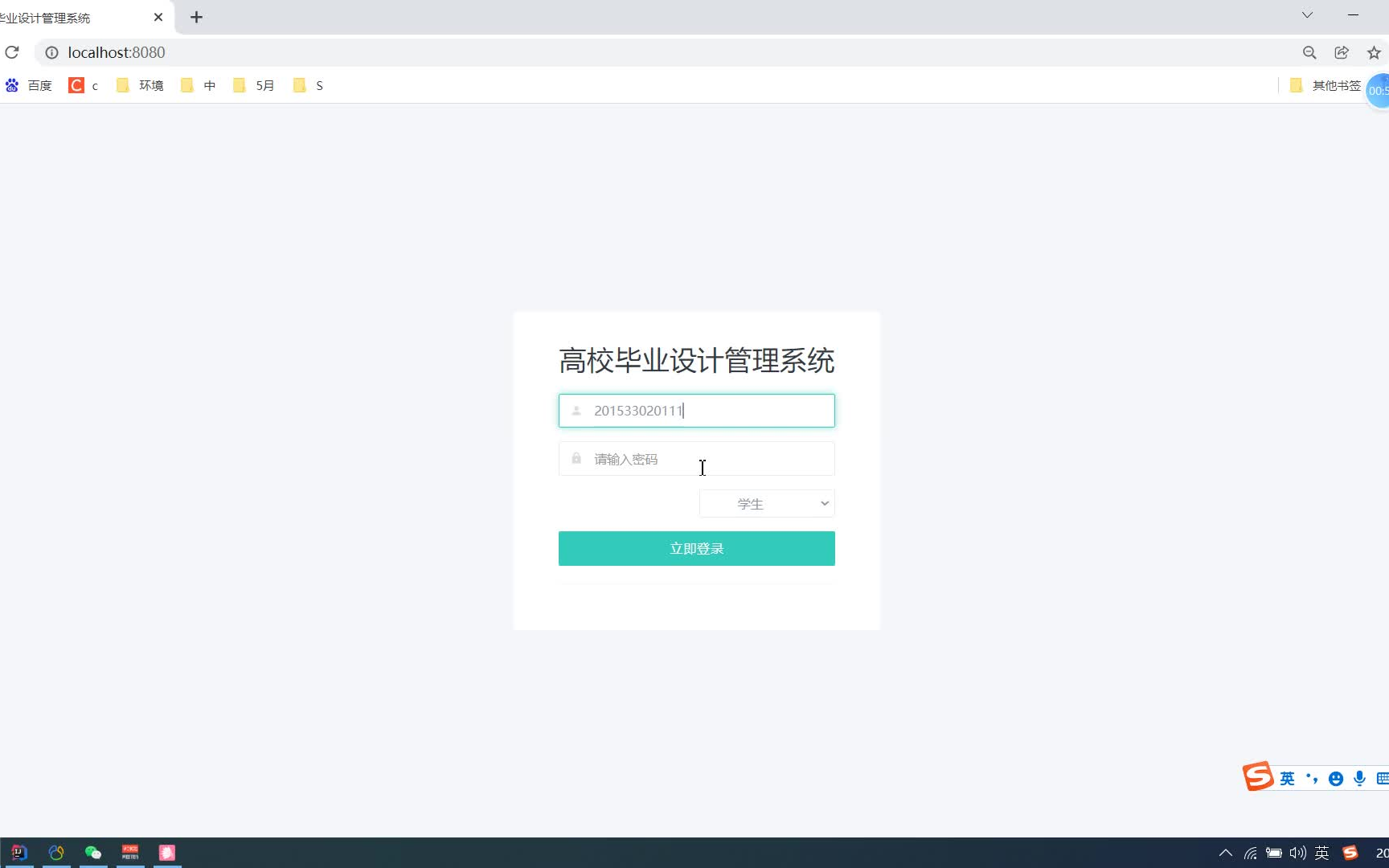Launch Navicat from the taskbar
The width and height of the screenshot is (1389, 868).
pos(55,852)
